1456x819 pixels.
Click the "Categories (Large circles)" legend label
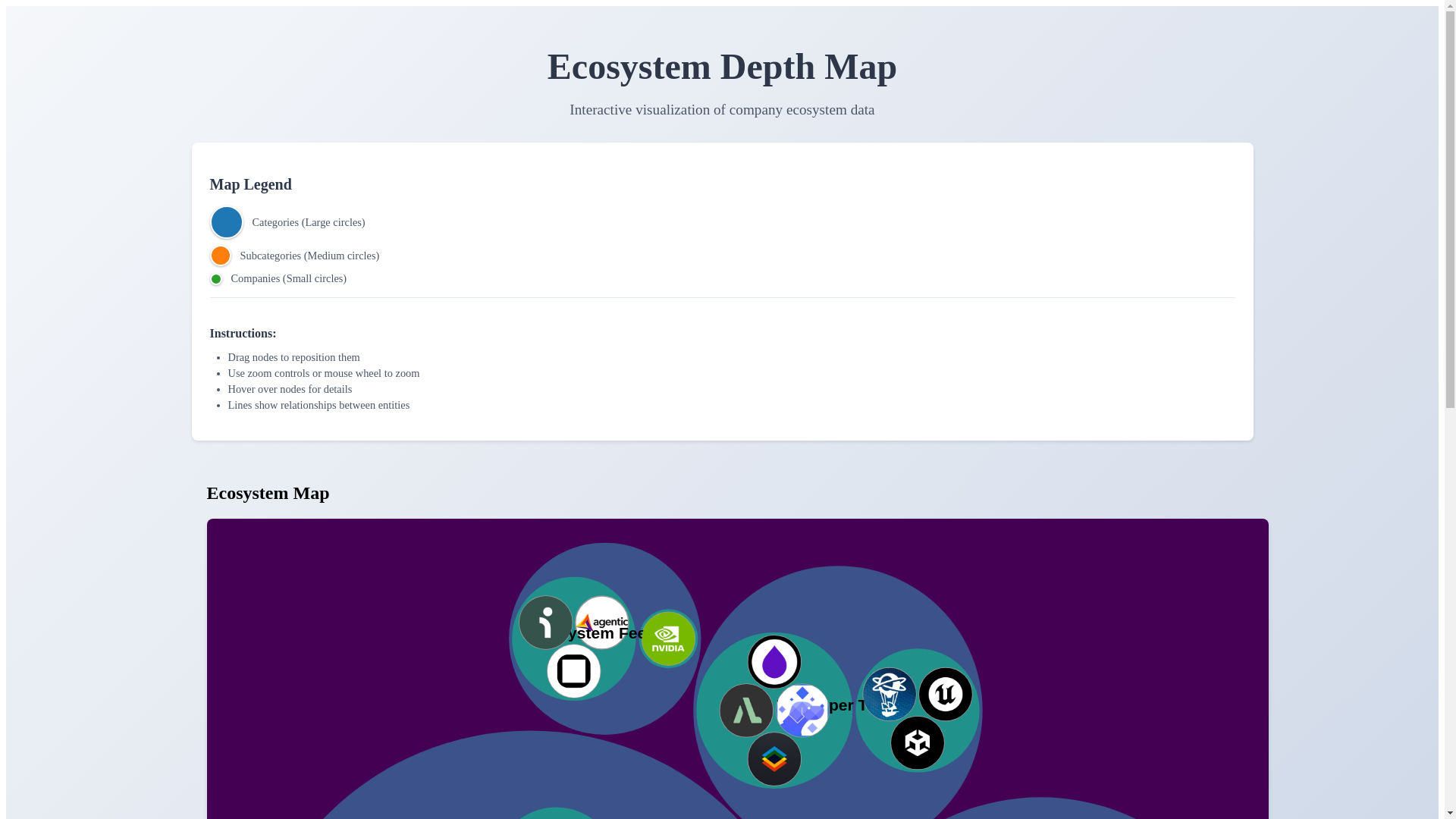(x=308, y=222)
